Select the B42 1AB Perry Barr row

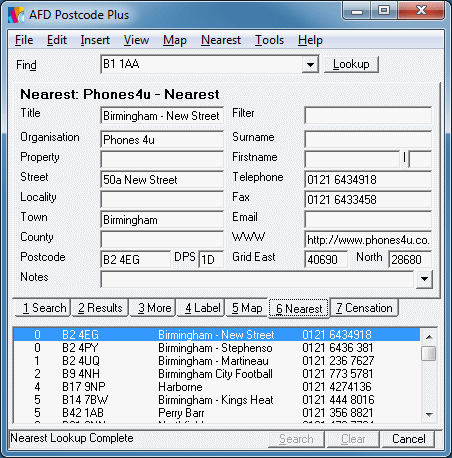[217, 413]
